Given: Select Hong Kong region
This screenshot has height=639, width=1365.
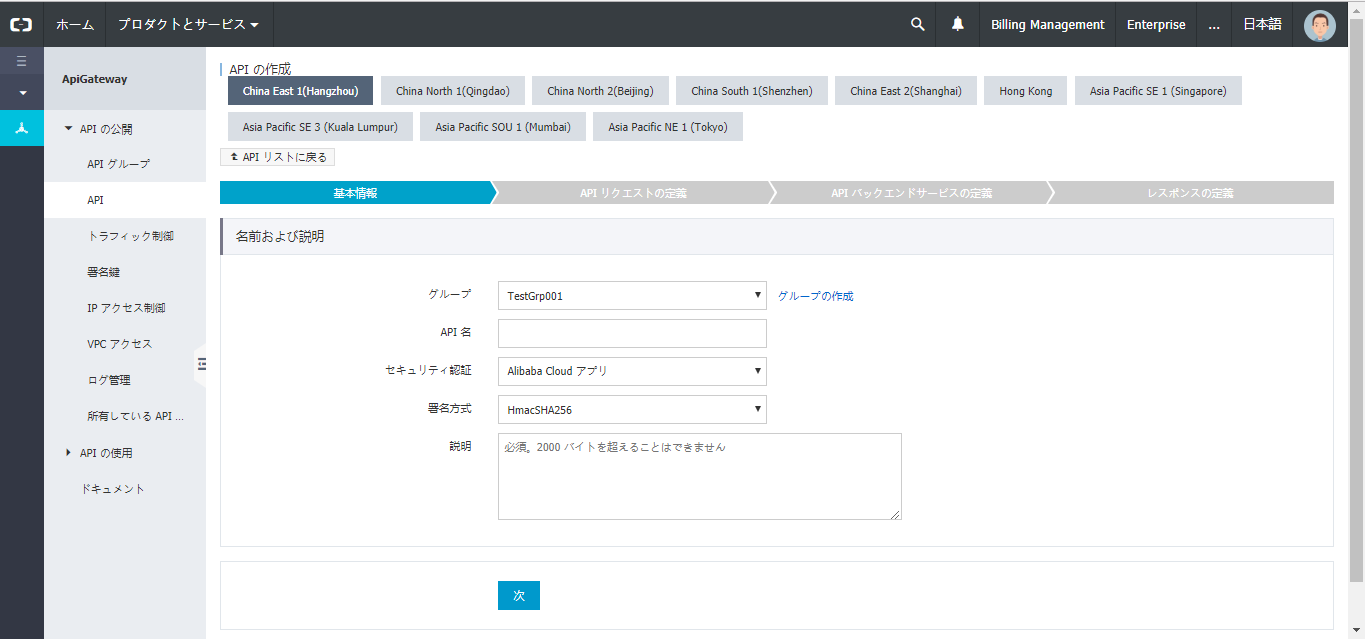Looking at the screenshot, I should coord(1026,91).
